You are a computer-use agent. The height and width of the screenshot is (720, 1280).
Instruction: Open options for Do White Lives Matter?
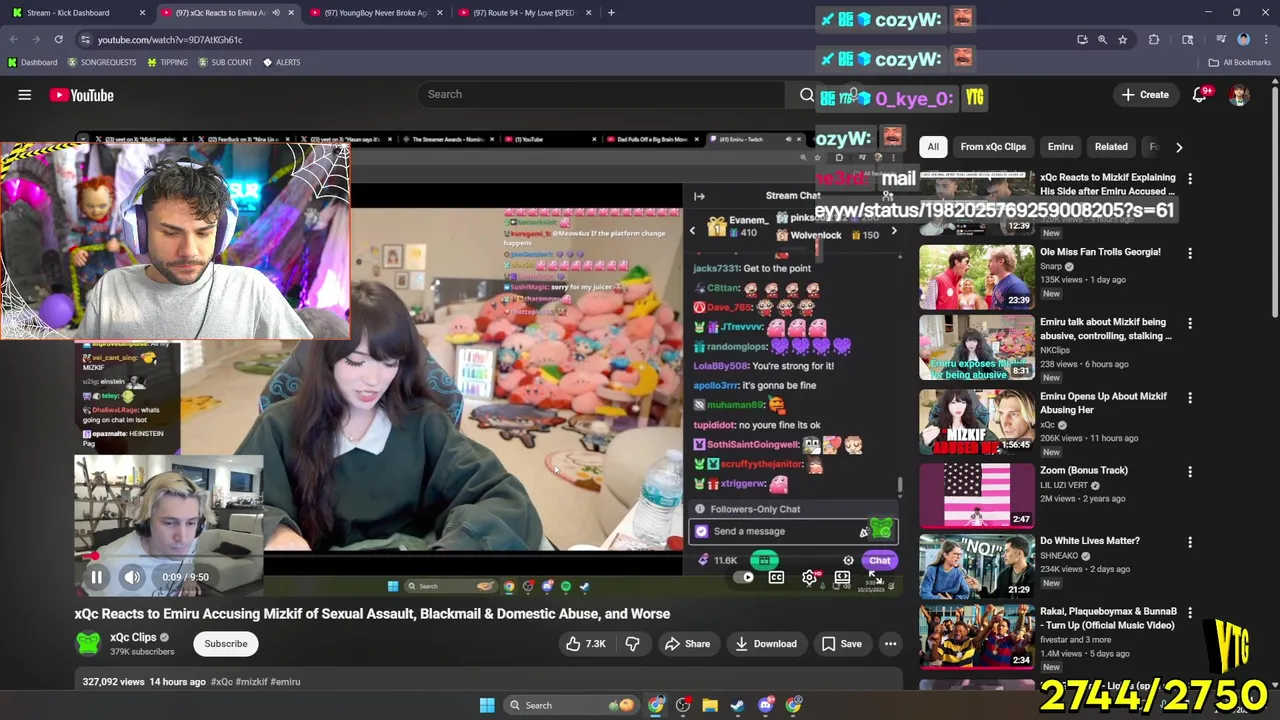pyautogui.click(x=1190, y=542)
